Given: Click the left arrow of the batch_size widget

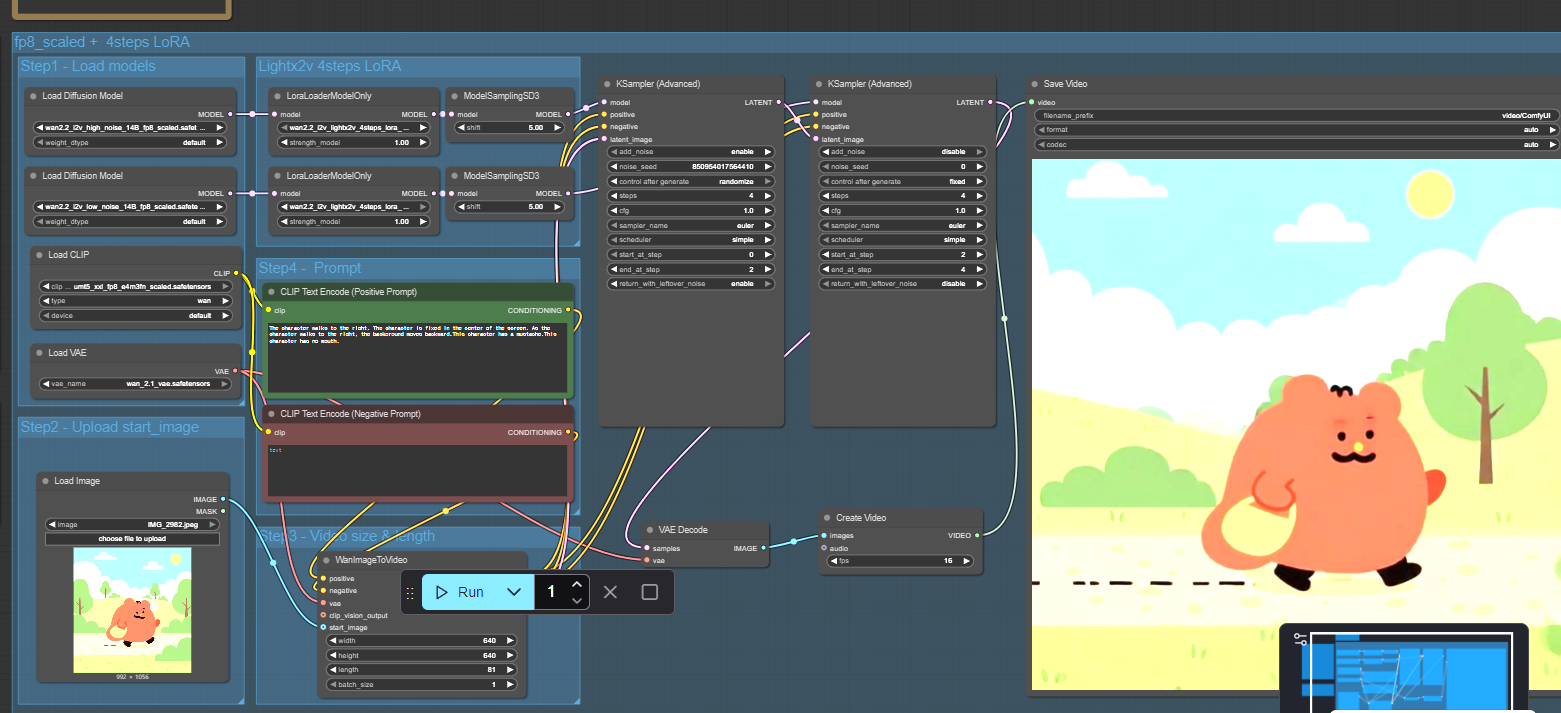Looking at the screenshot, I should pyautogui.click(x=334, y=686).
